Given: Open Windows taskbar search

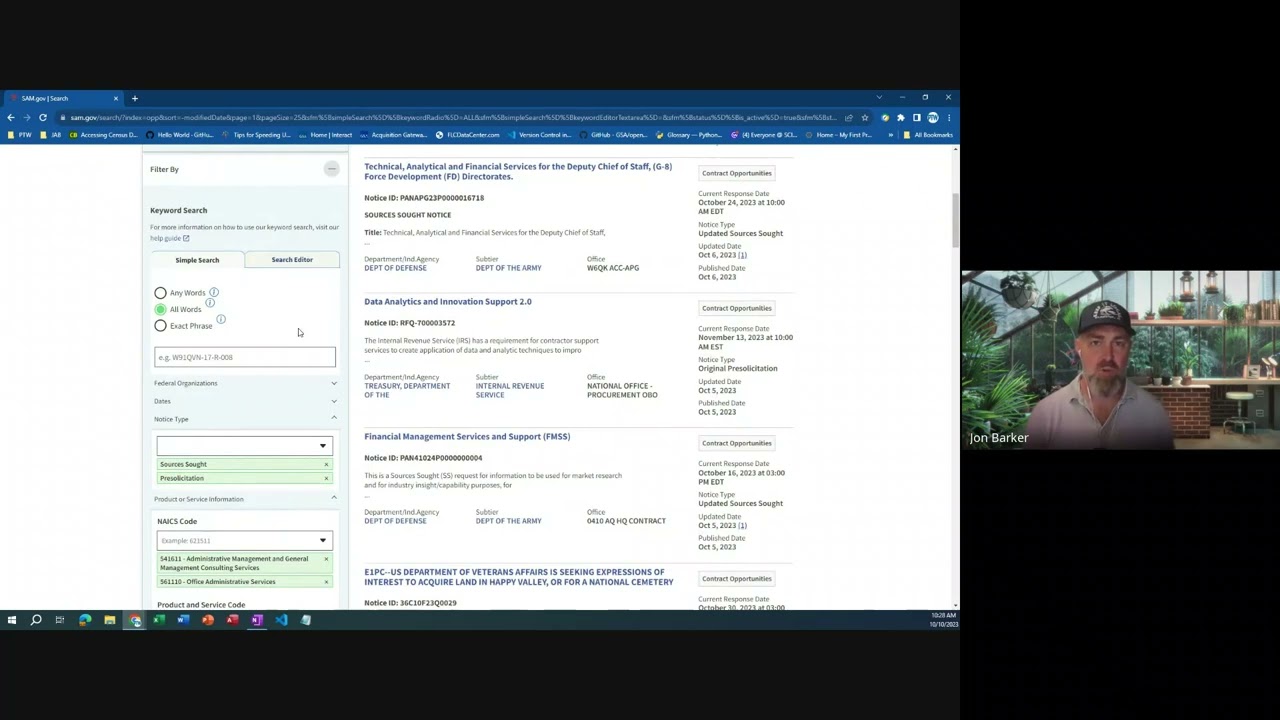Looking at the screenshot, I should (x=36, y=620).
